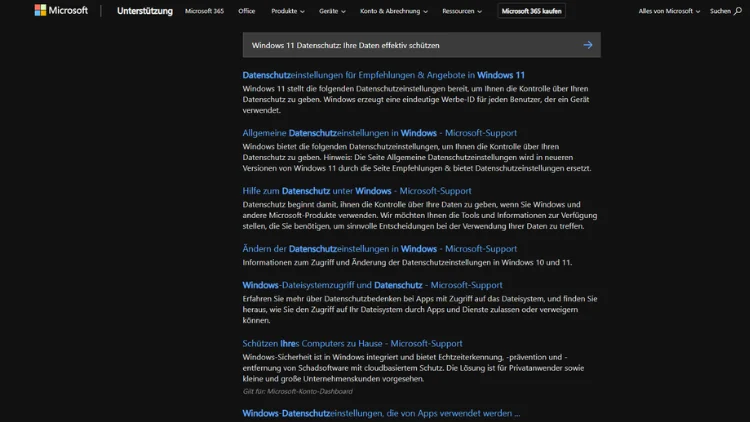Open Windows-Datenschutzeinstellungen von Apps verwendet result
Image resolution: width=750 pixels, height=422 pixels.
coord(381,413)
